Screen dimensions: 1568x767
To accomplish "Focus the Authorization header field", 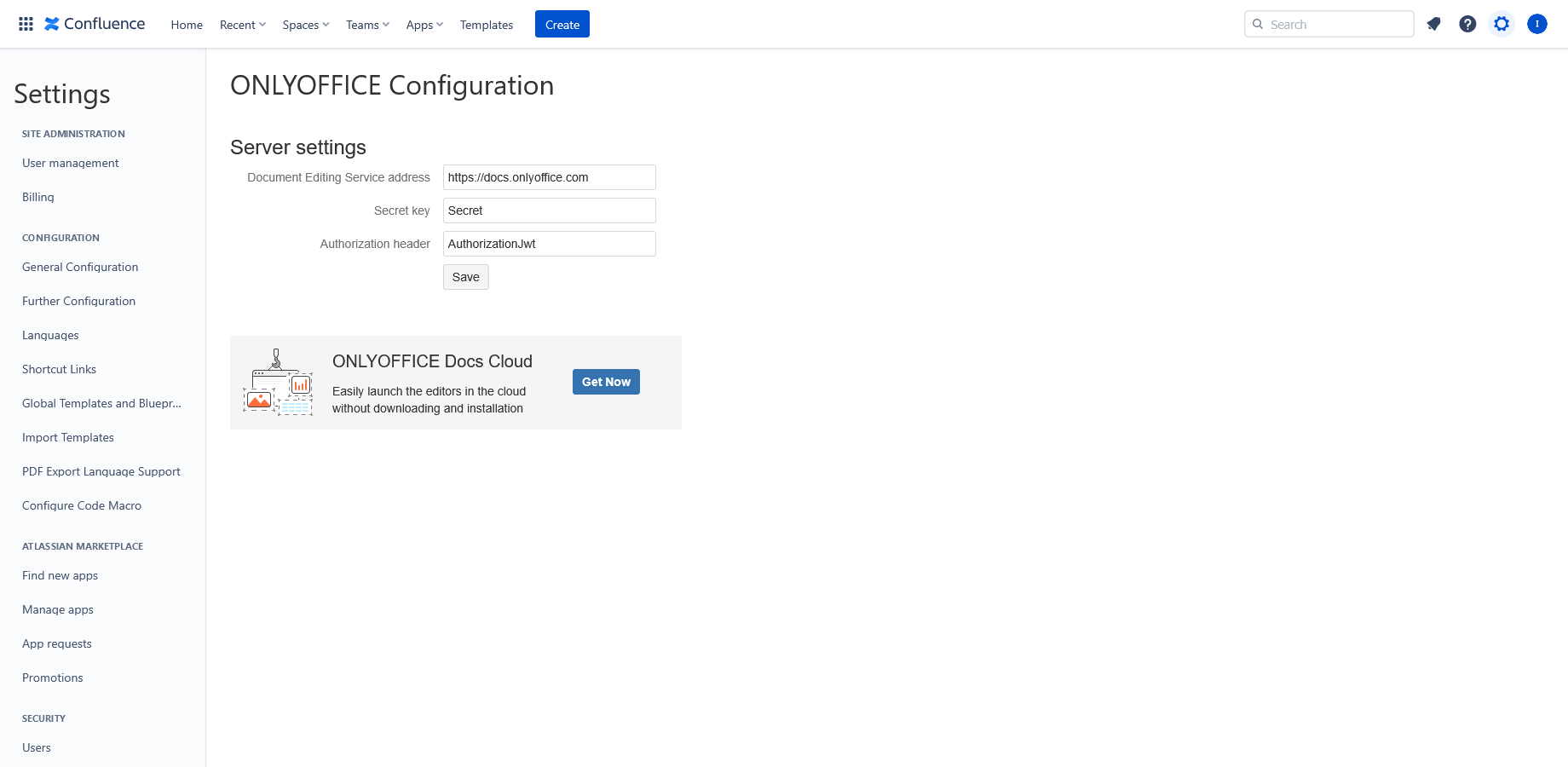I will coord(550,244).
